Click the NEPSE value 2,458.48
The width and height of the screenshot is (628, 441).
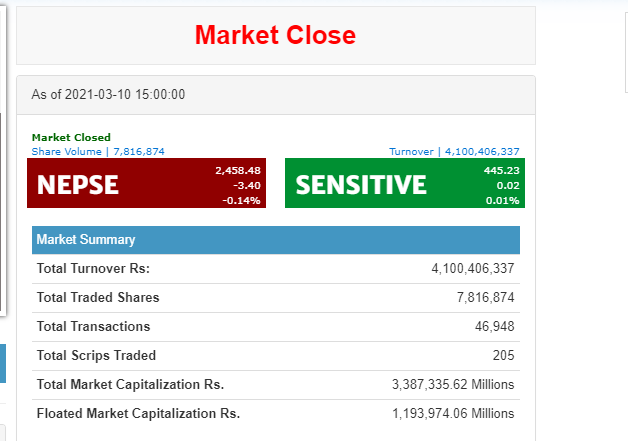click(x=238, y=170)
